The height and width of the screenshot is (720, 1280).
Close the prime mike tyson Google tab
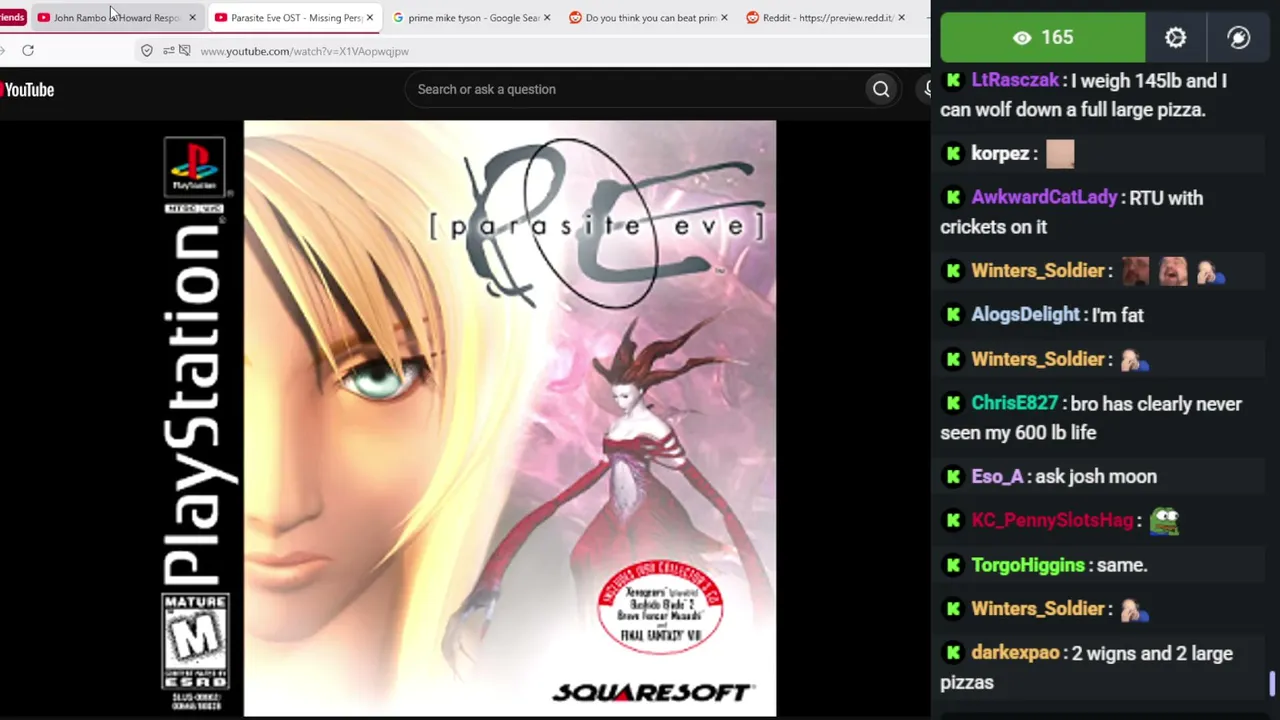click(546, 18)
